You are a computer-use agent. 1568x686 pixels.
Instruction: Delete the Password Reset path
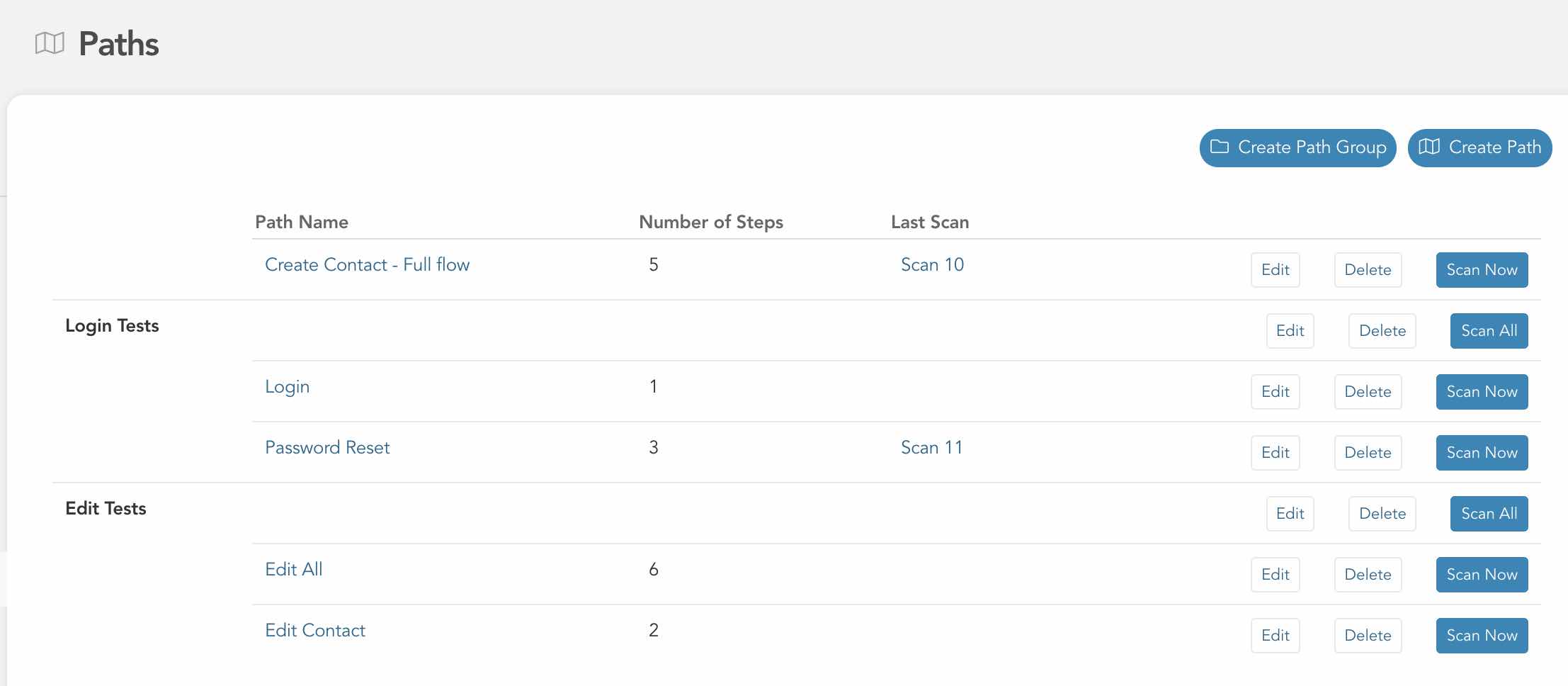(x=1368, y=453)
